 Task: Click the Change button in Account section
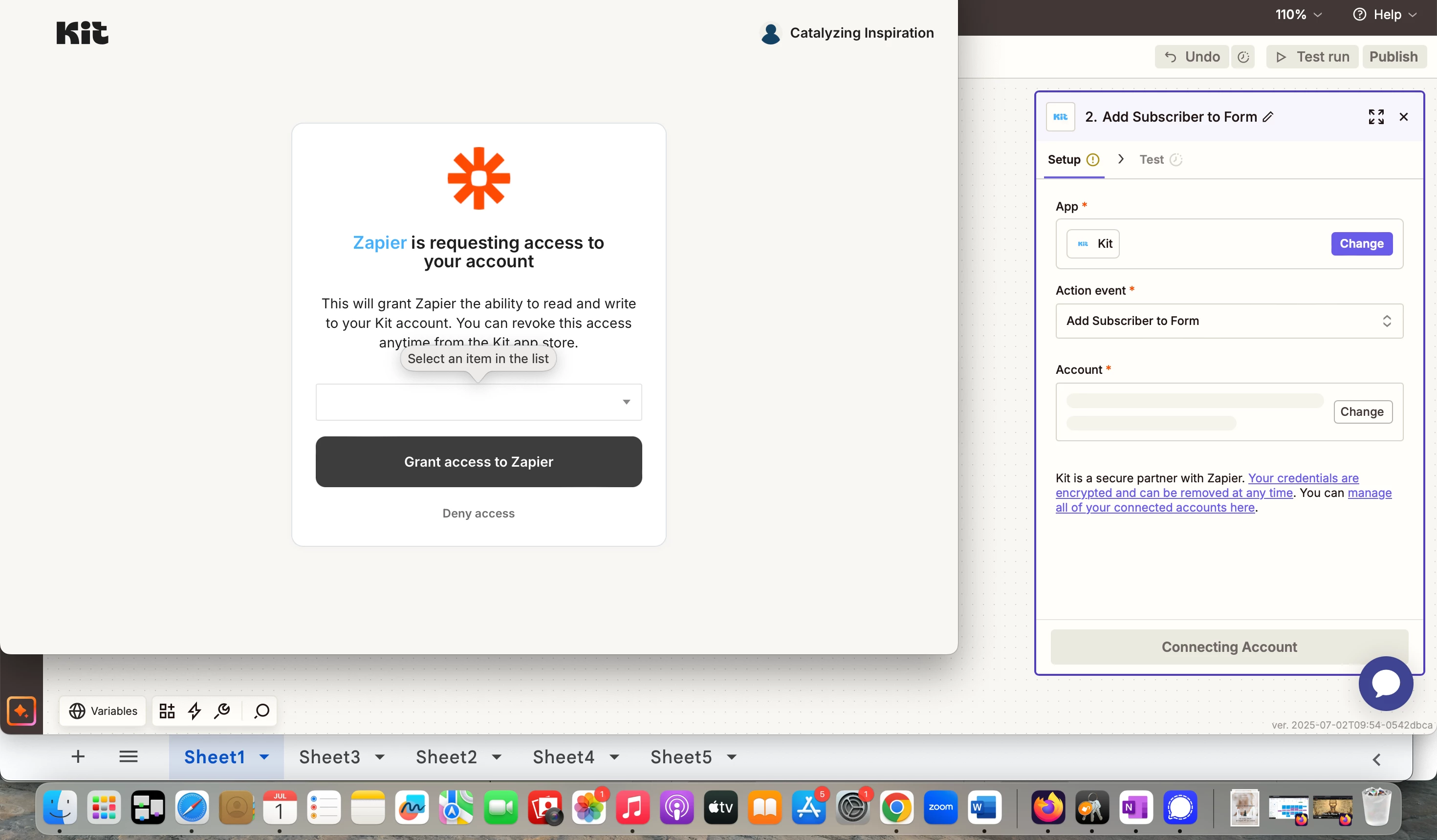coord(1363,412)
